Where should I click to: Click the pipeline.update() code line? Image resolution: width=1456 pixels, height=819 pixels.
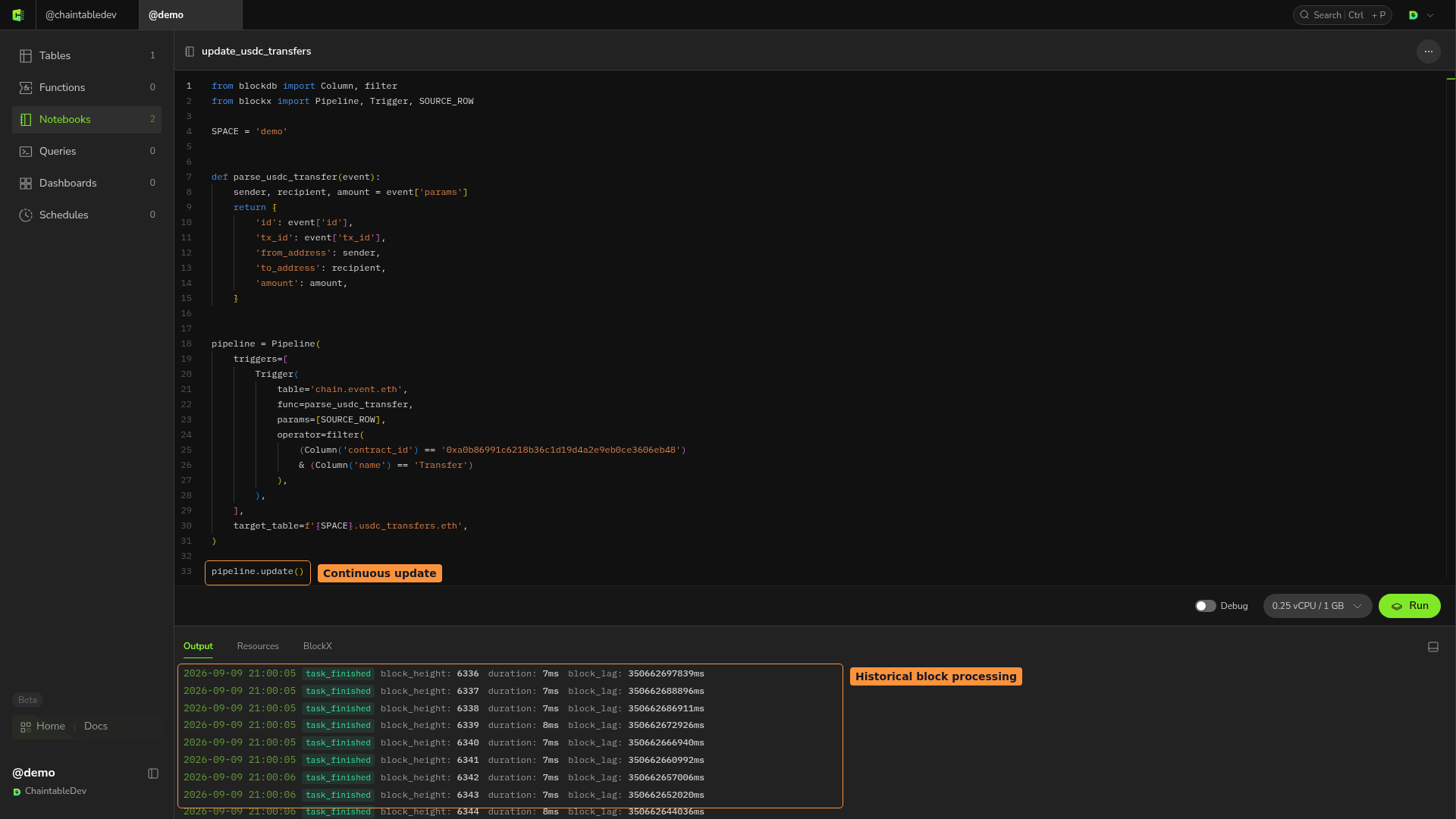[257, 572]
